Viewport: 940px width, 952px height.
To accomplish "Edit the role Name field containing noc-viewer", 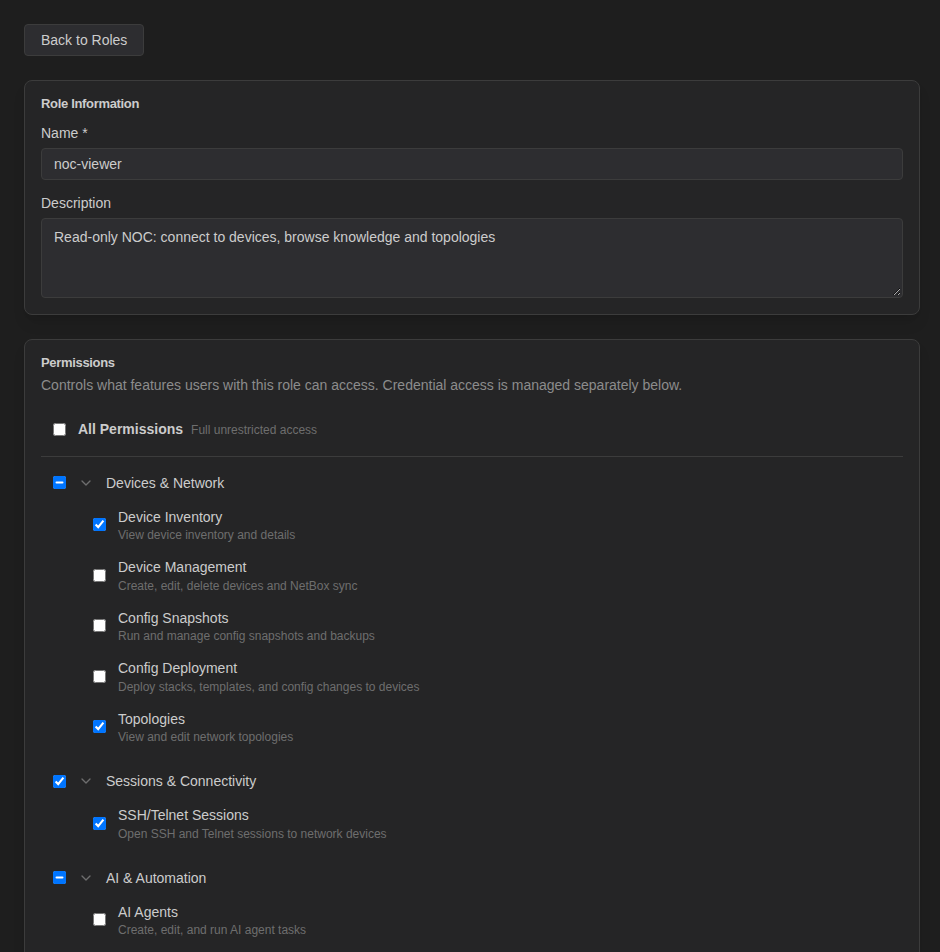I will click(x=472, y=164).
